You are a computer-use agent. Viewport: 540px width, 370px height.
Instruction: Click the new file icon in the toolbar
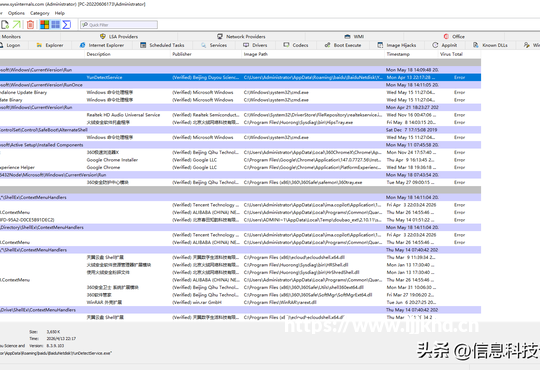[x=5, y=24]
